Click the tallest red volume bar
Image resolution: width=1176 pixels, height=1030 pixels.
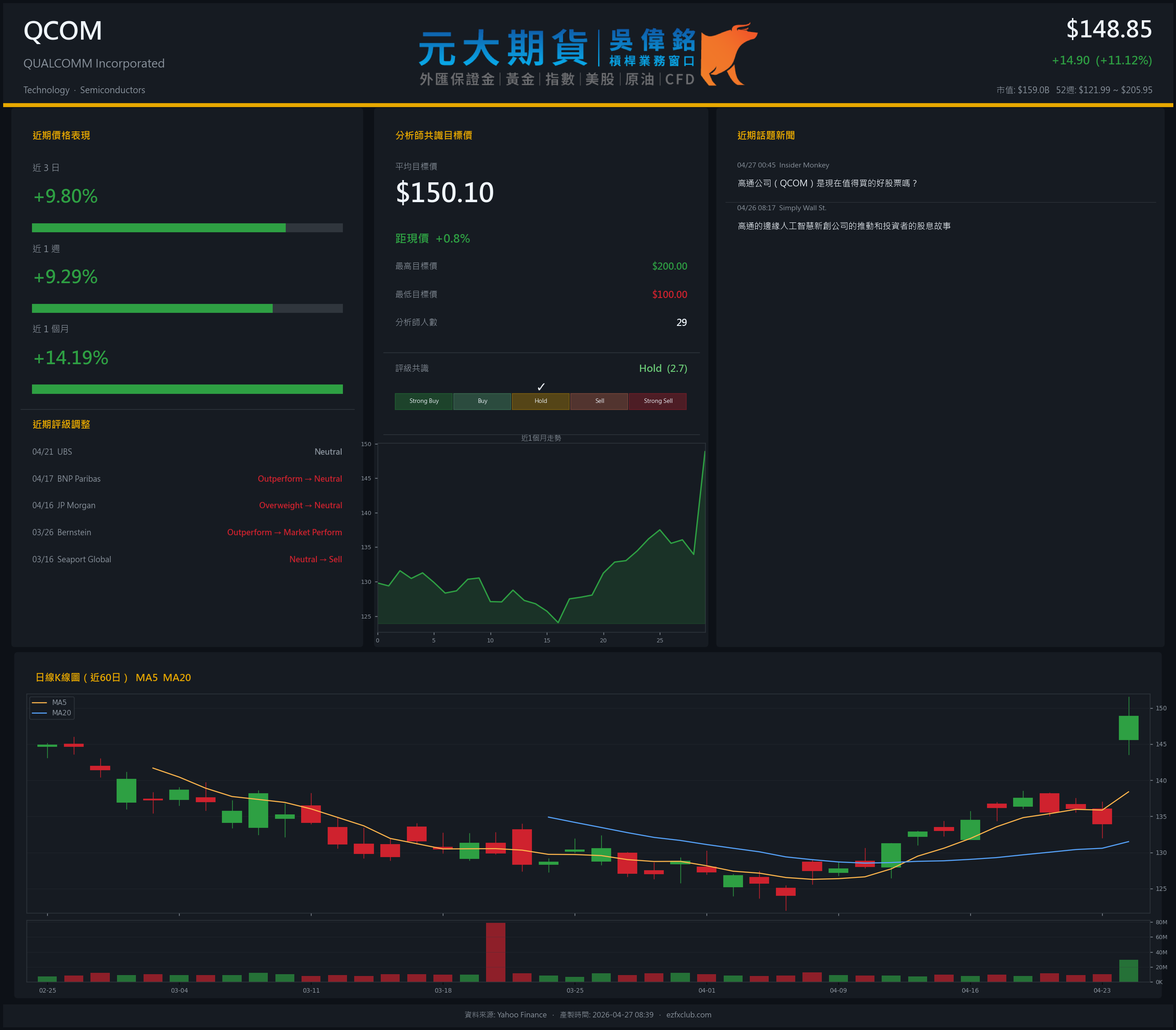[x=496, y=952]
